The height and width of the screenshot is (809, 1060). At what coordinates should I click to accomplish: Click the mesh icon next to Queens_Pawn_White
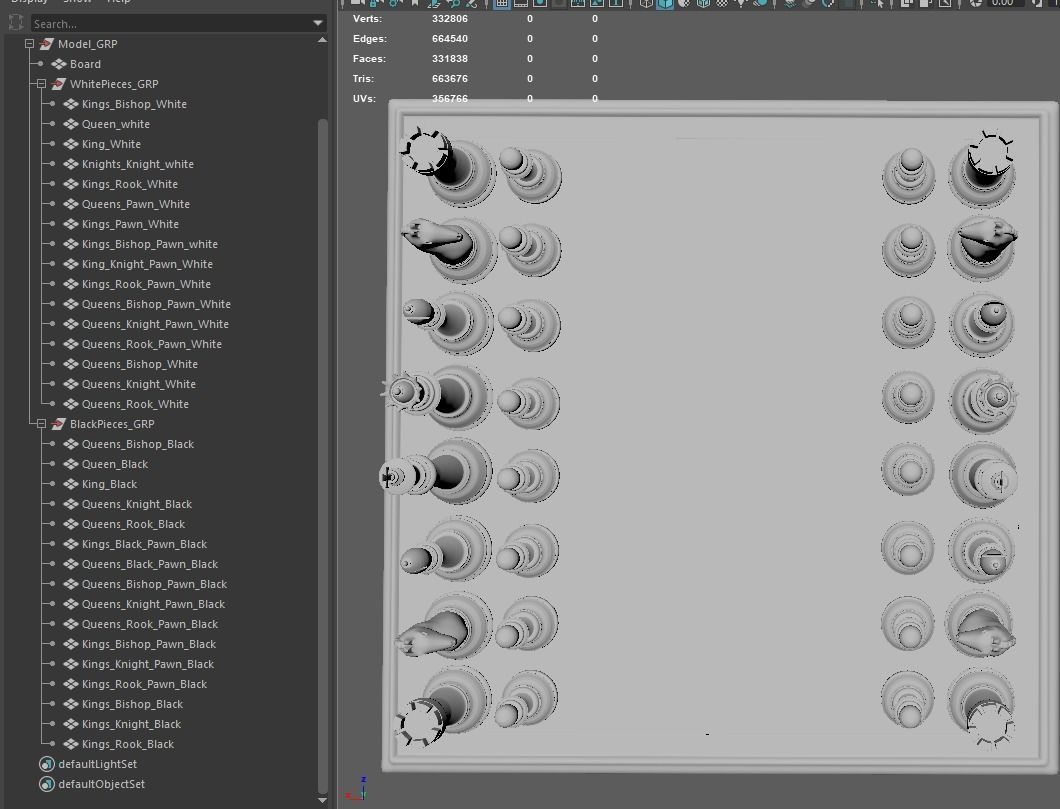point(71,204)
